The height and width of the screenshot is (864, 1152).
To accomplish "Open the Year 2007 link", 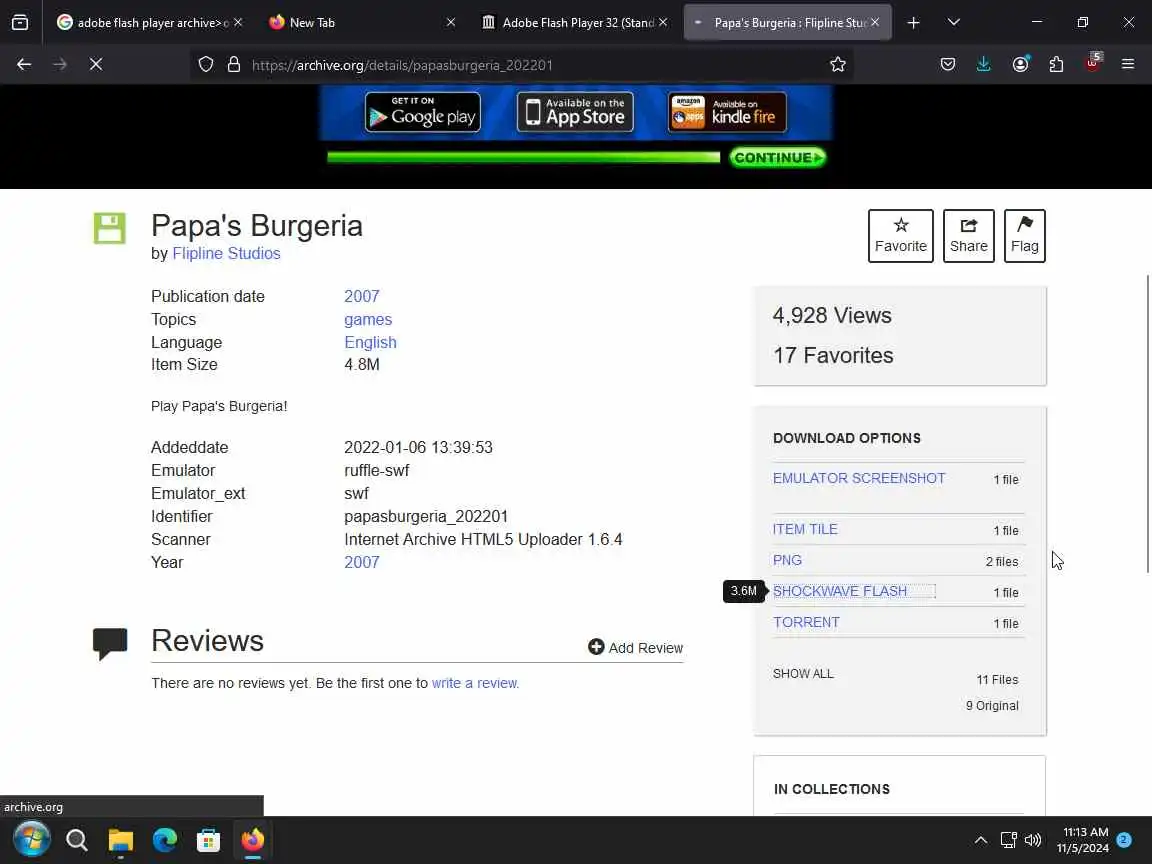I will [361, 562].
